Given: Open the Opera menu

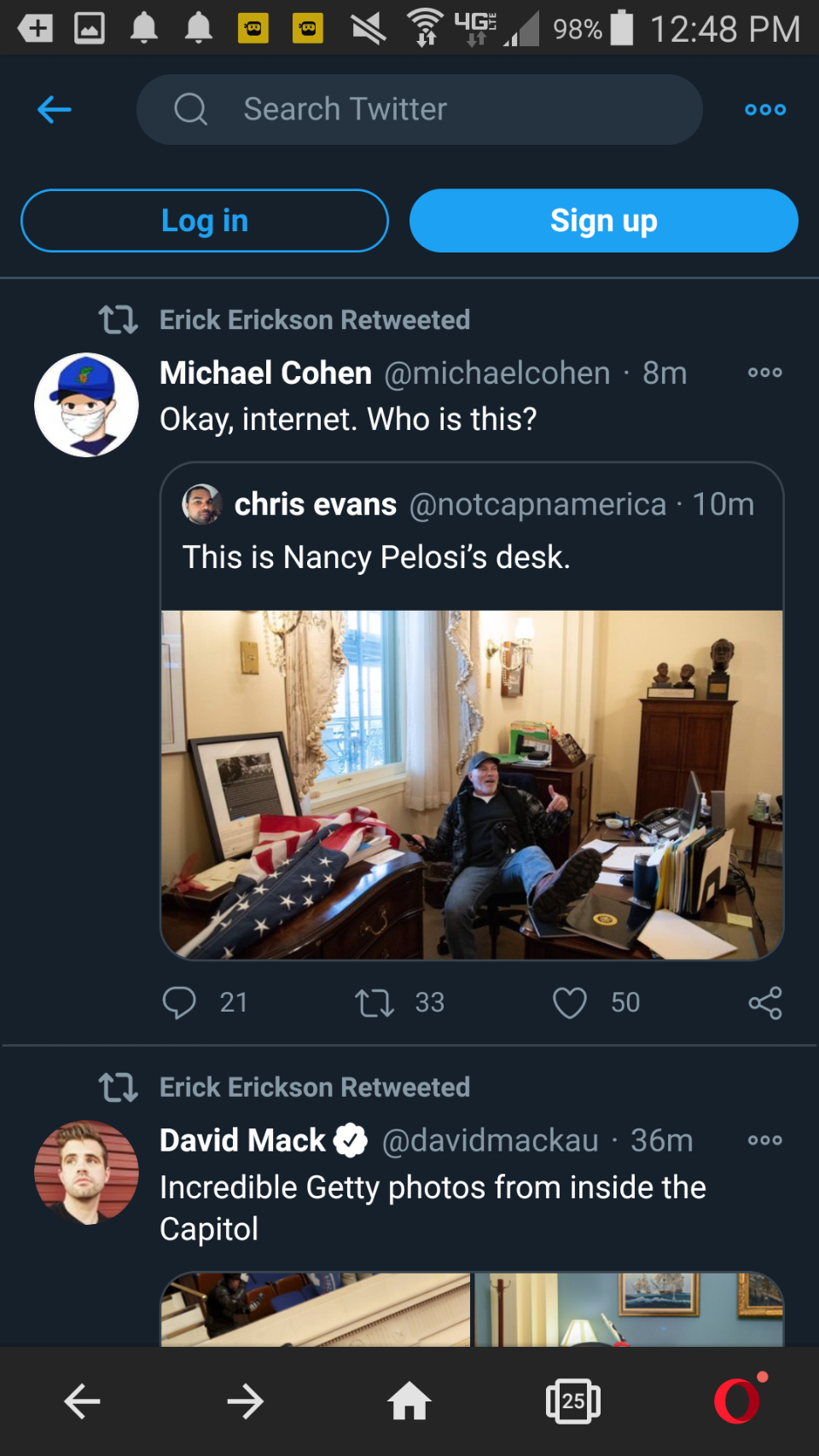Looking at the screenshot, I should tap(737, 1401).
